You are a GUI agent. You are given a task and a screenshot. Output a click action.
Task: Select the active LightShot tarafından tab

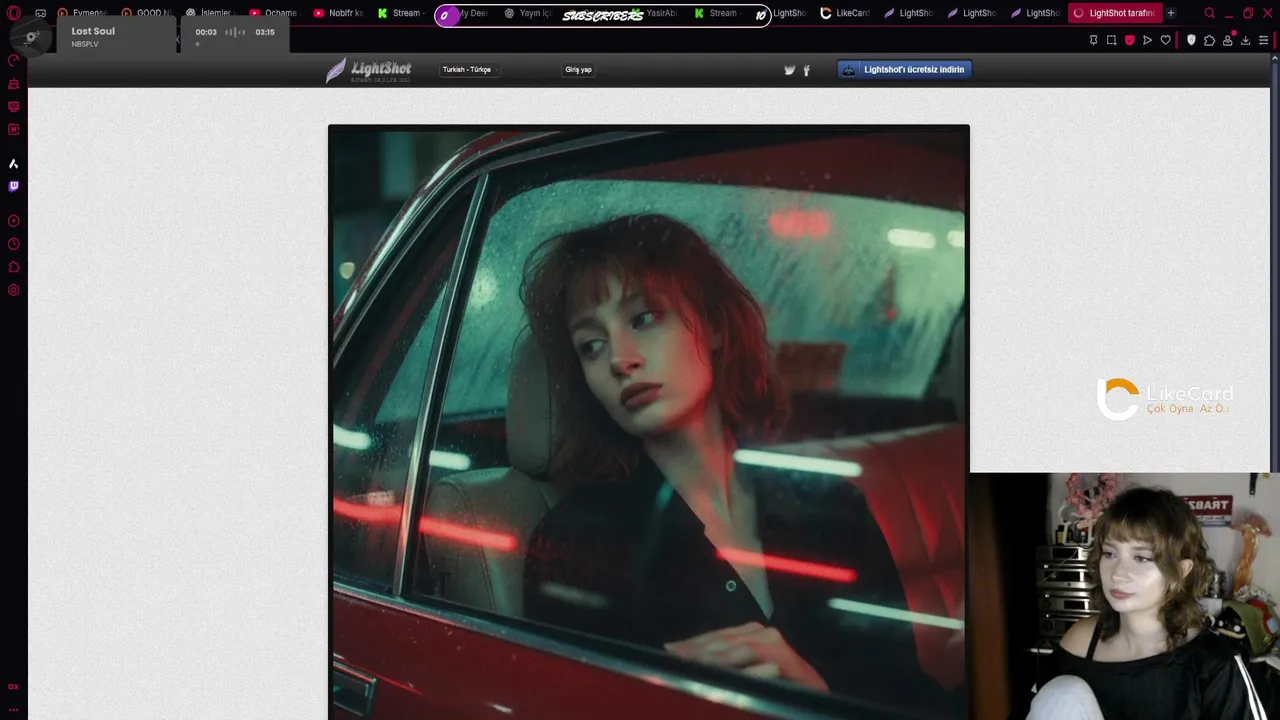click(x=1114, y=13)
